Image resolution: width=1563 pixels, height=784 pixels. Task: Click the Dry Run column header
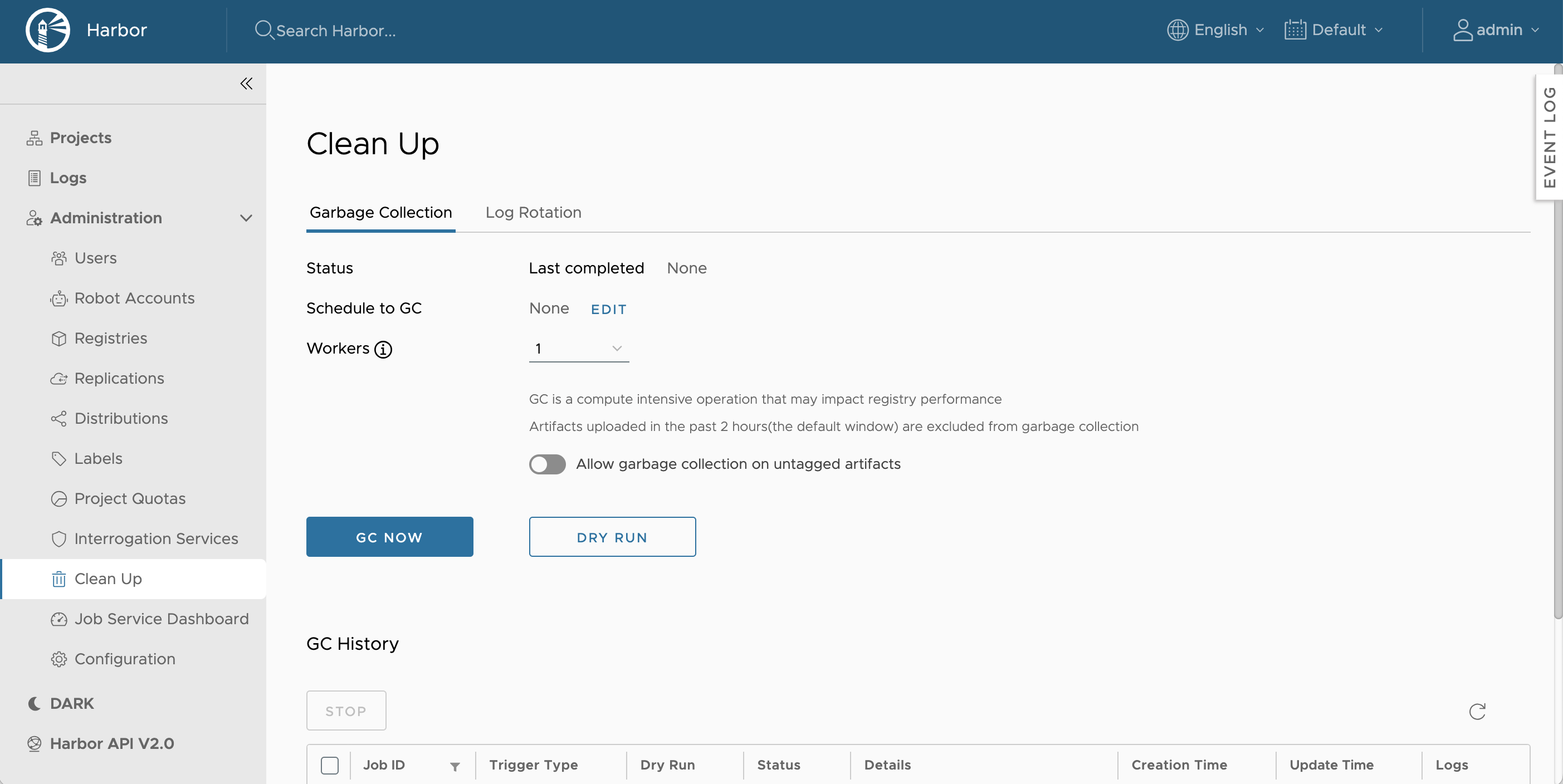(667, 765)
